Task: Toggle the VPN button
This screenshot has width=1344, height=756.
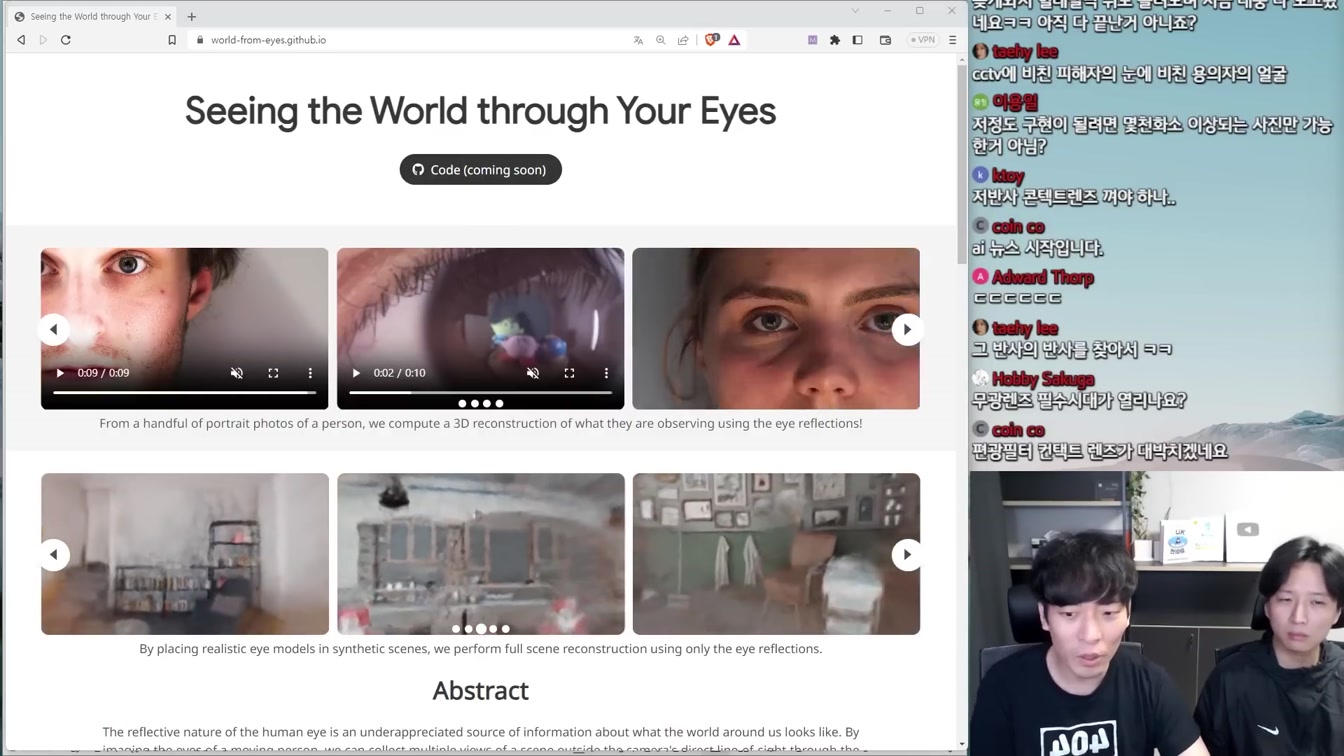Action: tap(923, 40)
